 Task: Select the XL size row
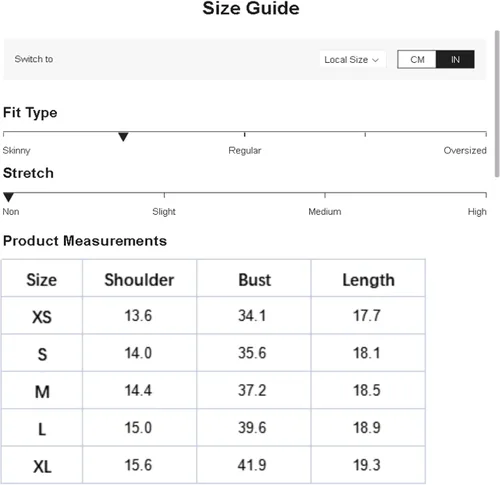tap(213, 465)
